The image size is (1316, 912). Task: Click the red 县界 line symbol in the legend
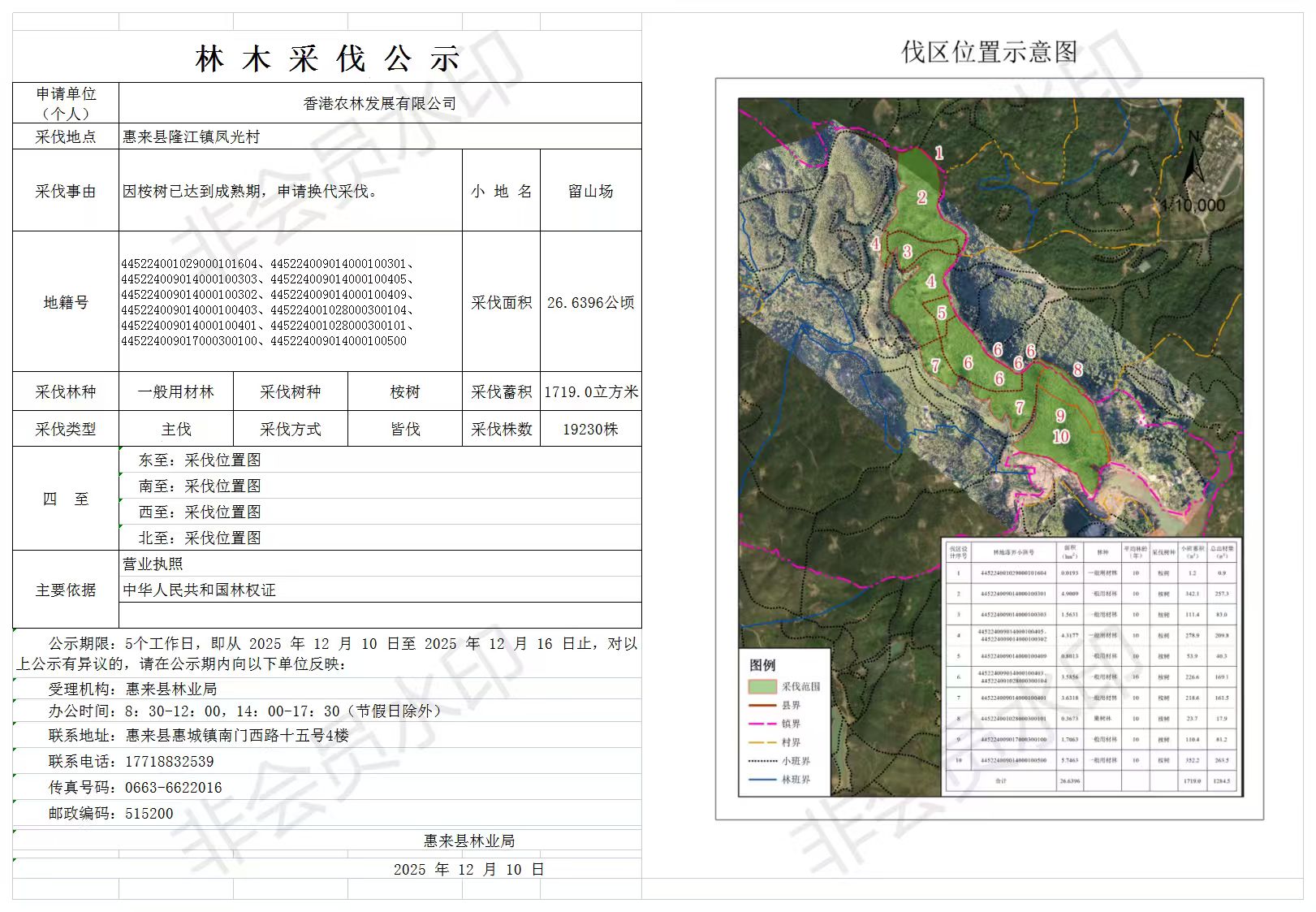762,705
